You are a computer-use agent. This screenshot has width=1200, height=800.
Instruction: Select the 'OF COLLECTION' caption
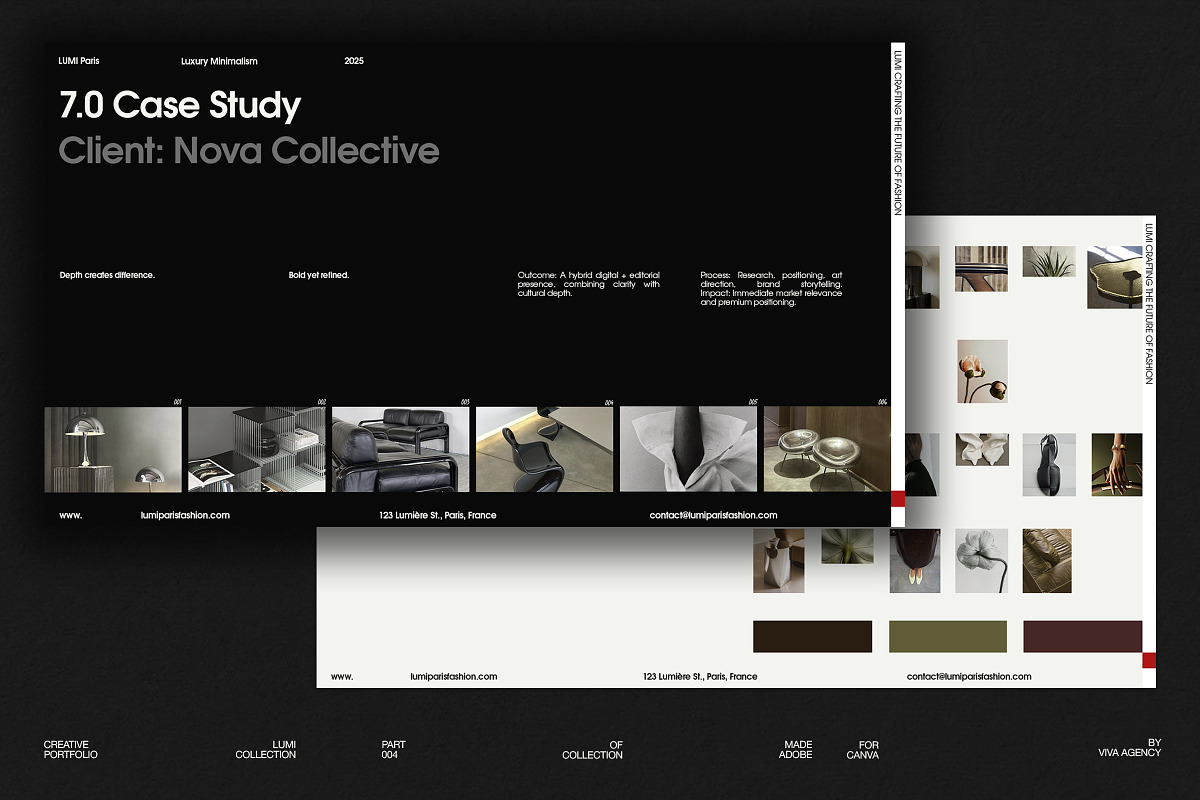pyautogui.click(x=593, y=750)
